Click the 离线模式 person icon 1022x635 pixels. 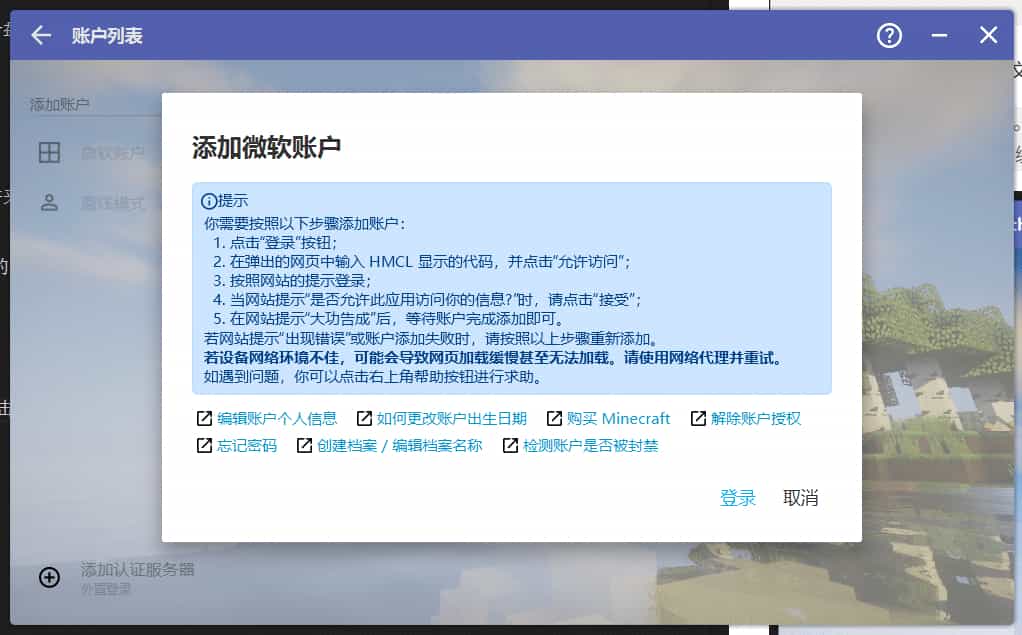coord(49,203)
